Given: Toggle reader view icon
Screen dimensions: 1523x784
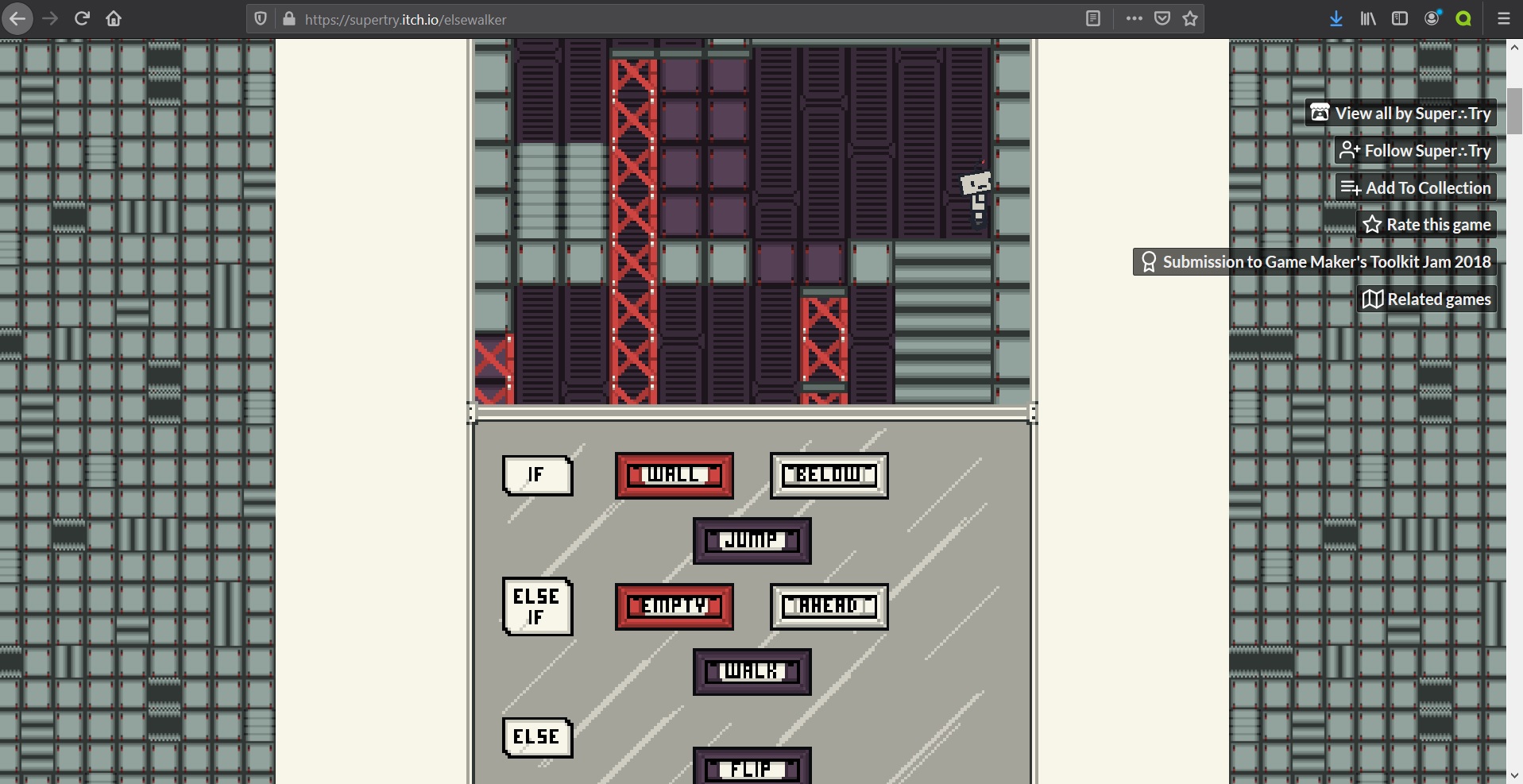Looking at the screenshot, I should (x=1093, y=18).
